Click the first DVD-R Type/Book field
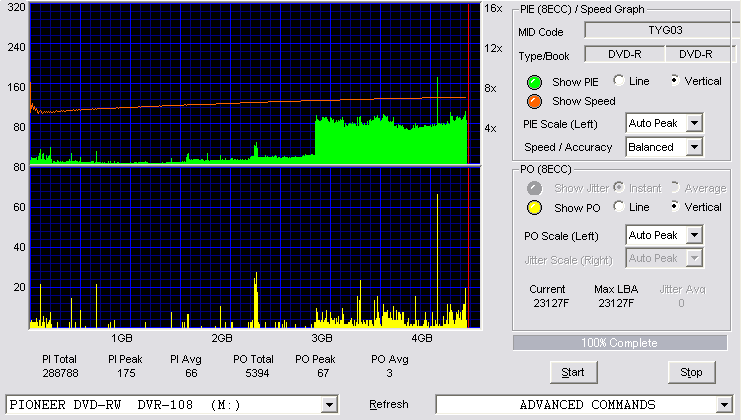Viewport: 742px width, 420px height. pos(625,54)
